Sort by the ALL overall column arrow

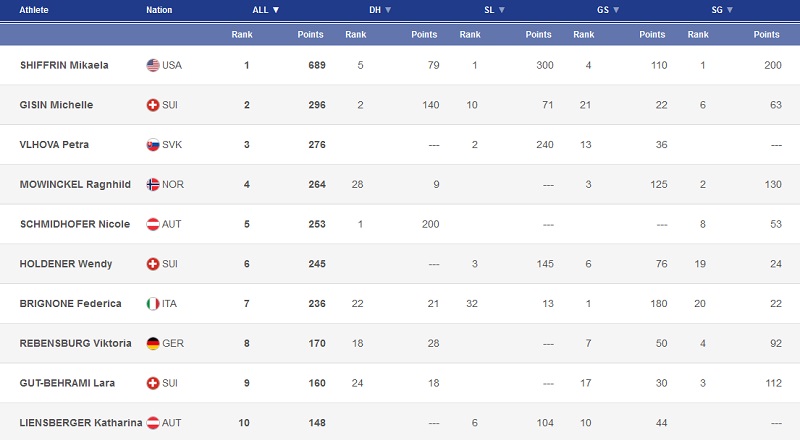[x=276, y=10]
